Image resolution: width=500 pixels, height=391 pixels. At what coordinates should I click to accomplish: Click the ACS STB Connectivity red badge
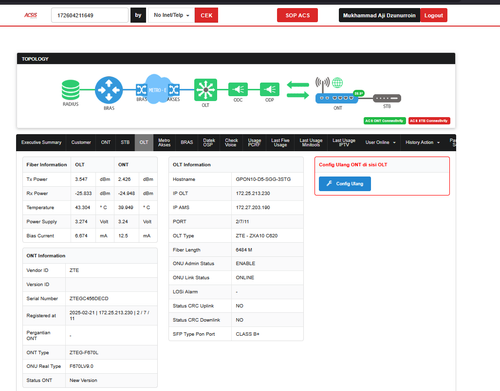[429, 121]
